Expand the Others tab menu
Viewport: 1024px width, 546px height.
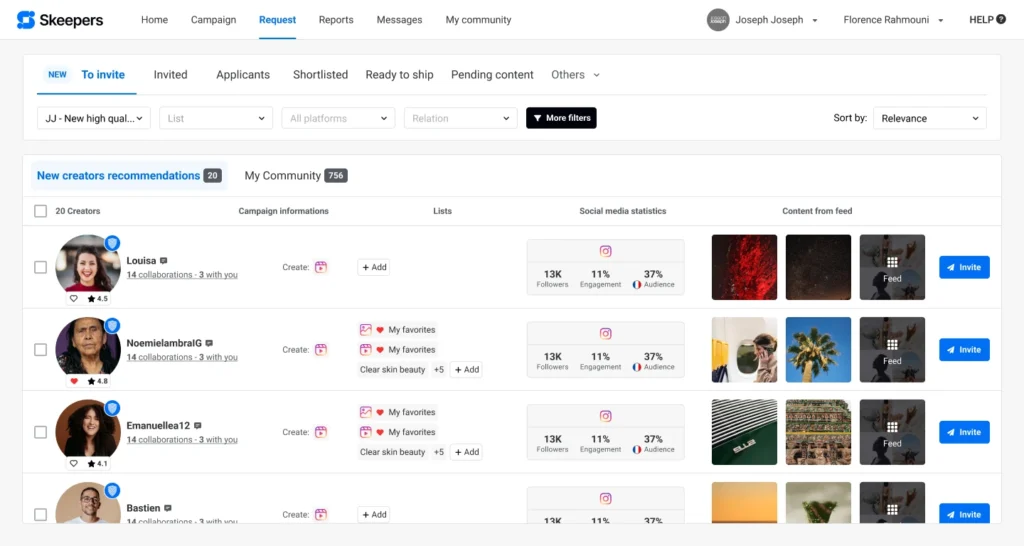pyautogui.click(x=575, y=74)
